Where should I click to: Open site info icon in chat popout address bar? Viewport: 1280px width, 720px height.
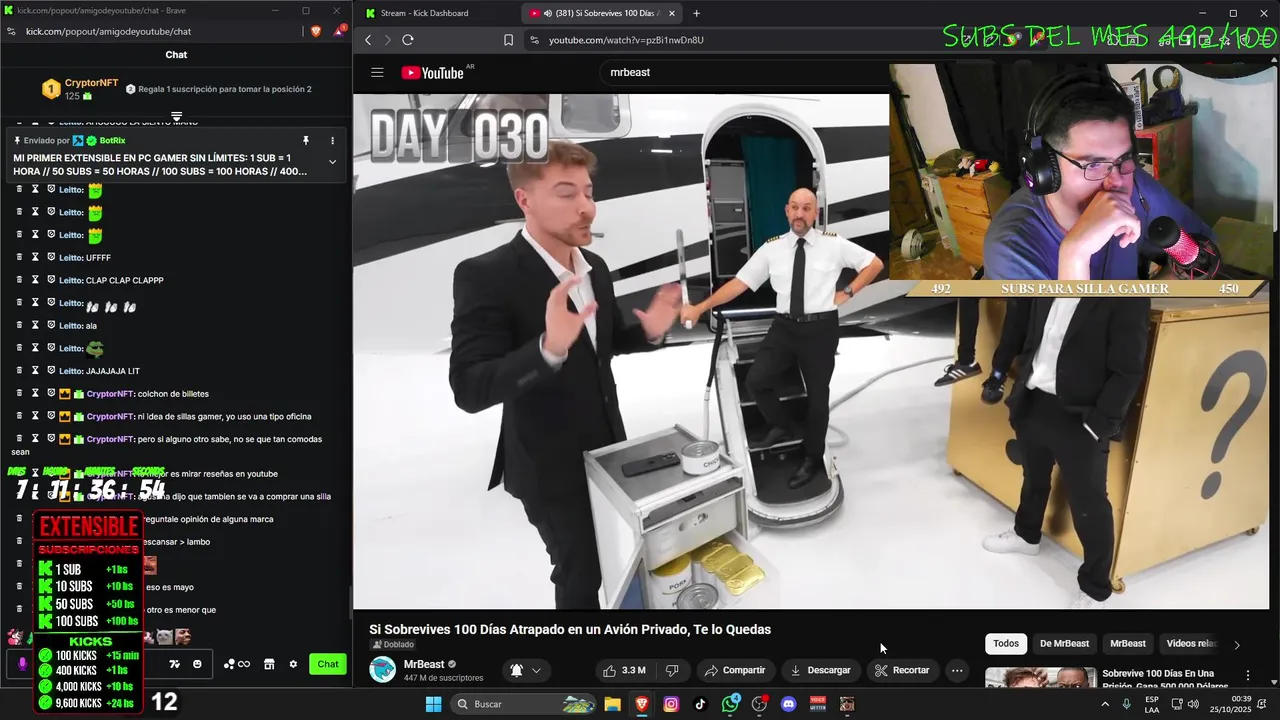coord(11,31)
